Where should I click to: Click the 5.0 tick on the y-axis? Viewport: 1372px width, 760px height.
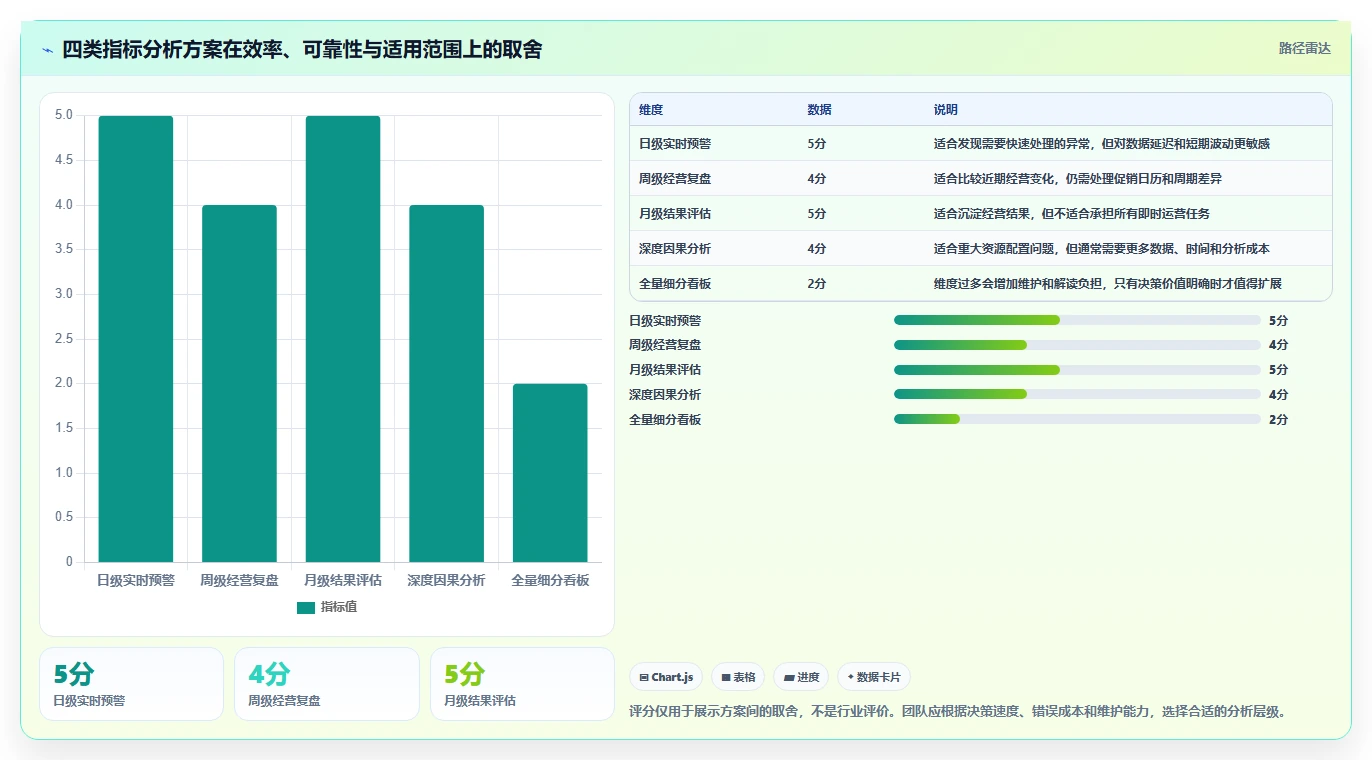click(x=64, y=116)
